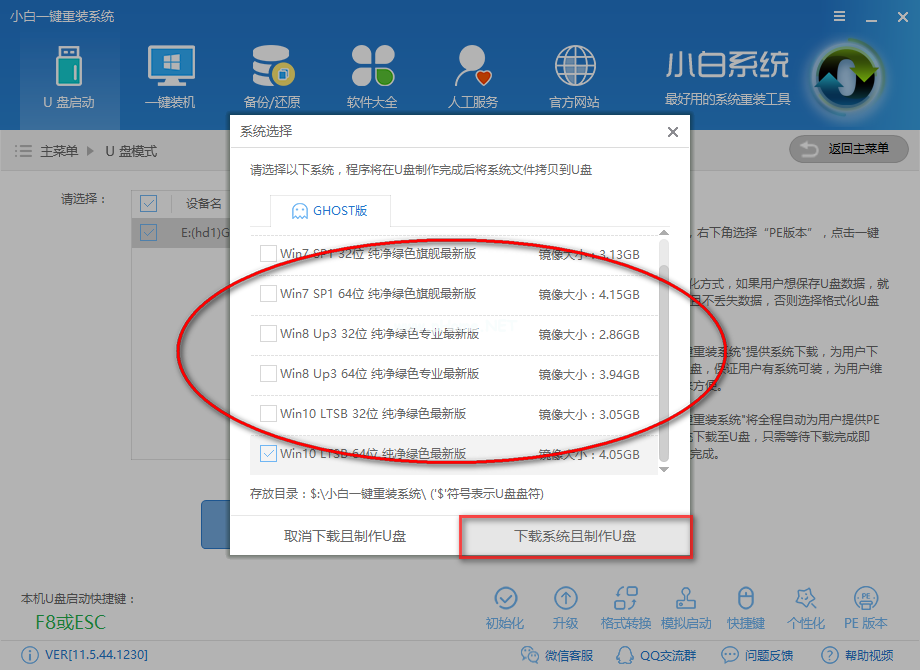Open the hamburger menu at top right
This screenshot has width=920, height=670.
838,16
